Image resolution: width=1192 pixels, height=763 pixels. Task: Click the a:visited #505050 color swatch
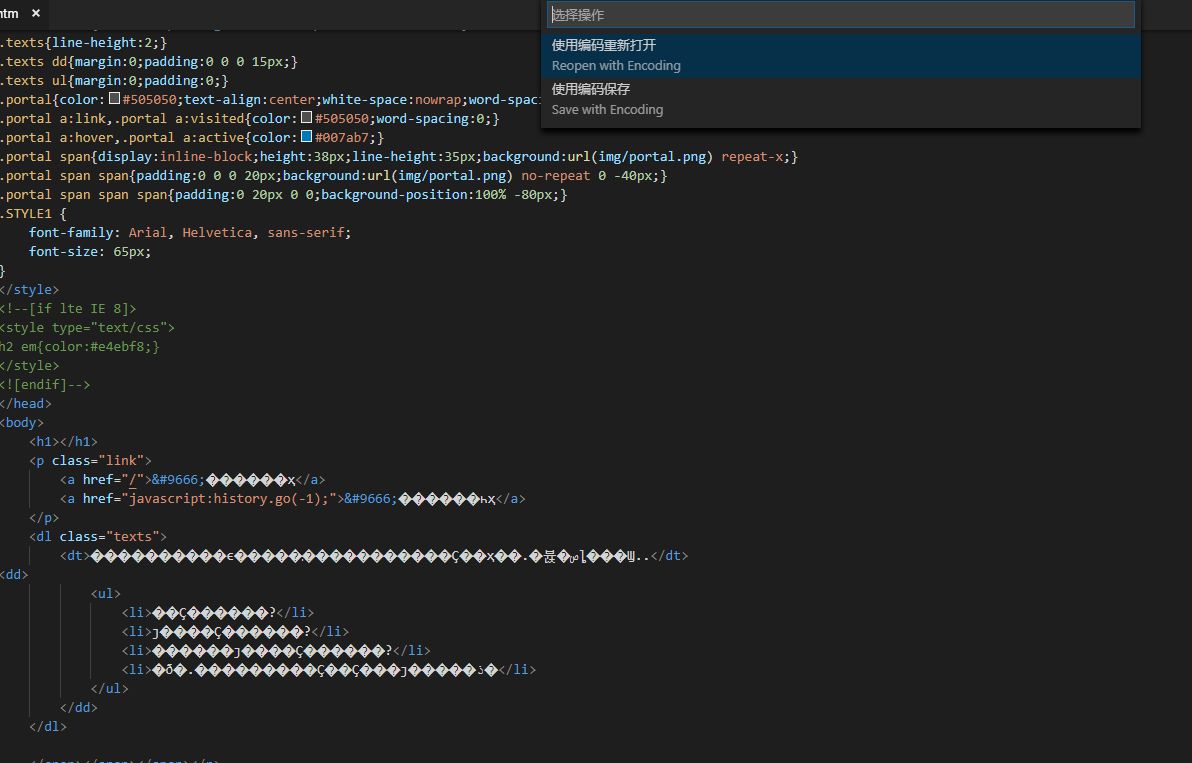307,118
